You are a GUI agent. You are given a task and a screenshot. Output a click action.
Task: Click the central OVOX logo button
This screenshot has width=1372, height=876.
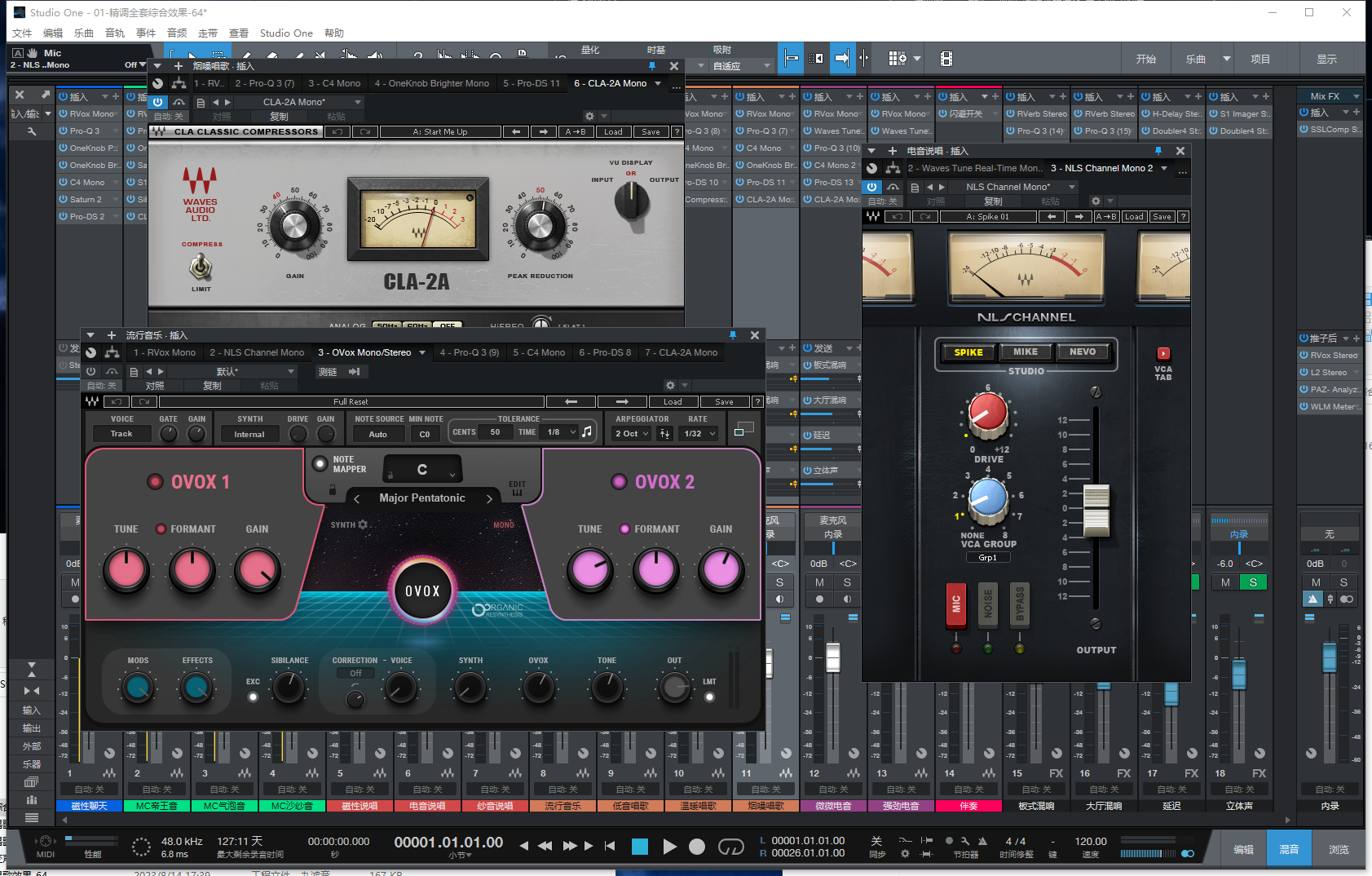[x=422, y=591]
